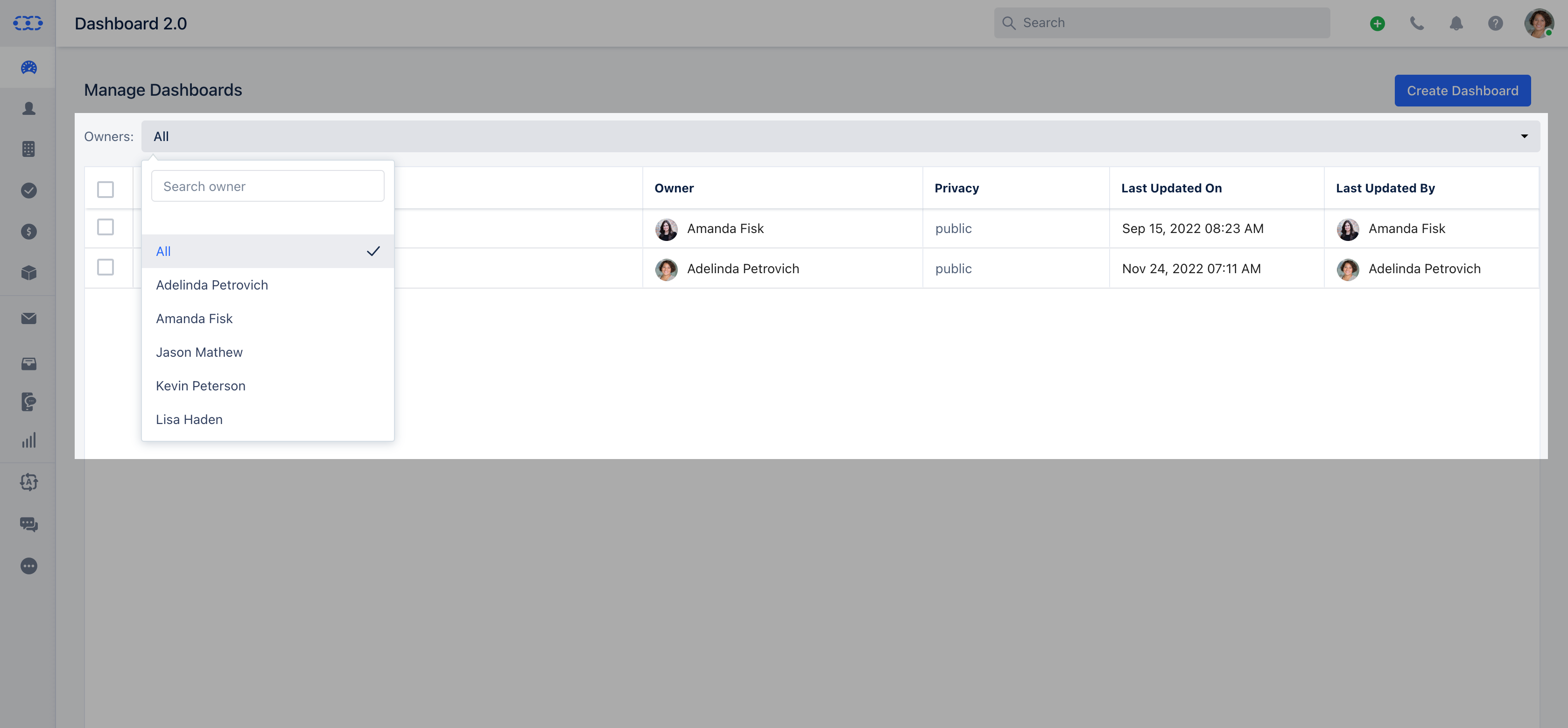
Task: Open the Email envelope icon in sidebar
Action: [28, 318]
